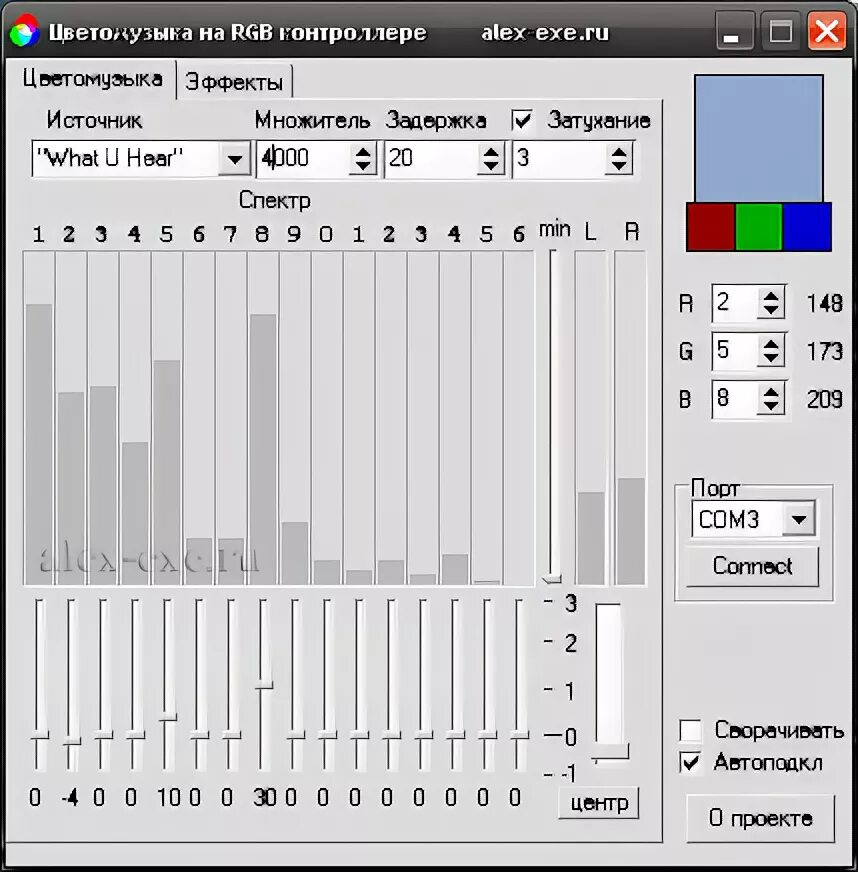
Task: Click the band 2 equalizer slider showing -4
Action: click(x=71, y=742)
